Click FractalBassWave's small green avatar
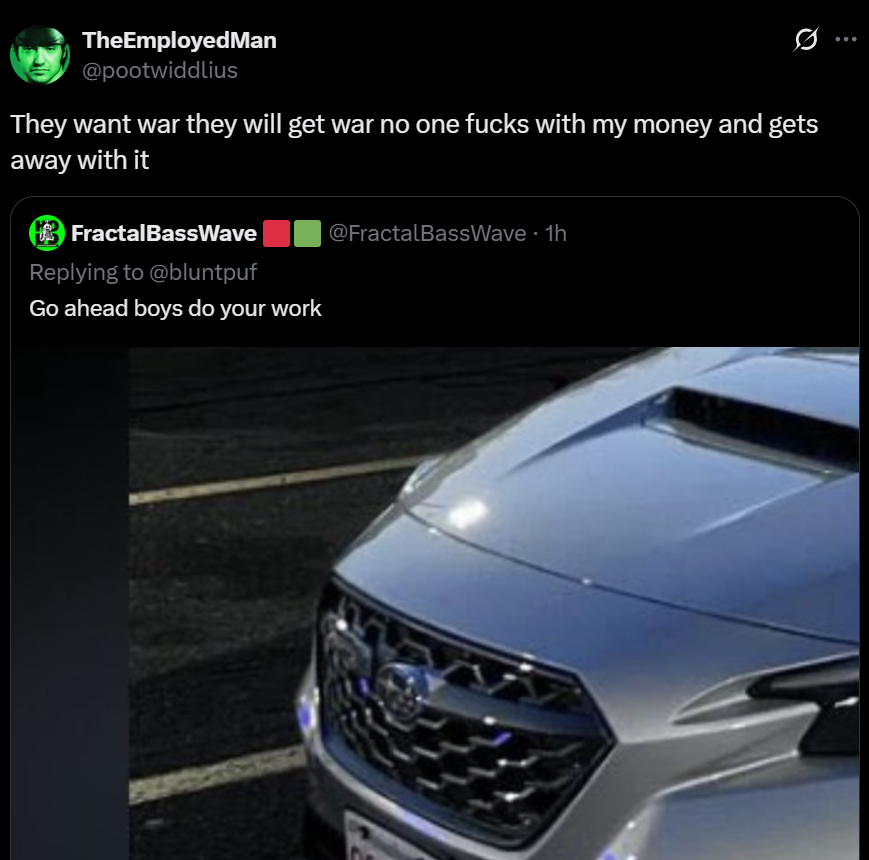Image resolution: width=869 pixels, height=860 pixels. [x=47, y=233]
